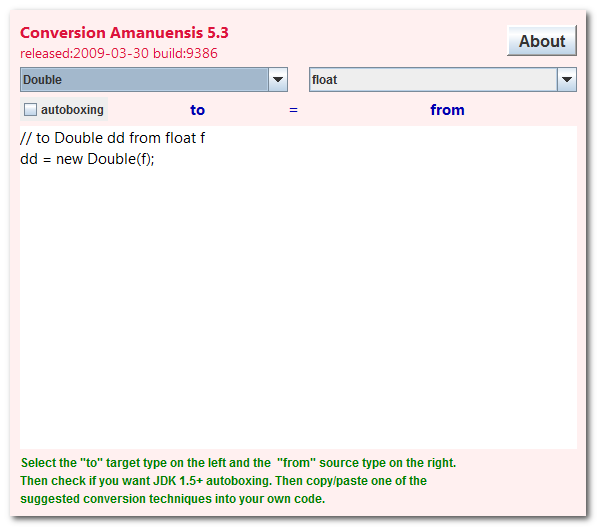Expand the float dropdown arrow
Screen dimensions: 597x527
point(567,80)
